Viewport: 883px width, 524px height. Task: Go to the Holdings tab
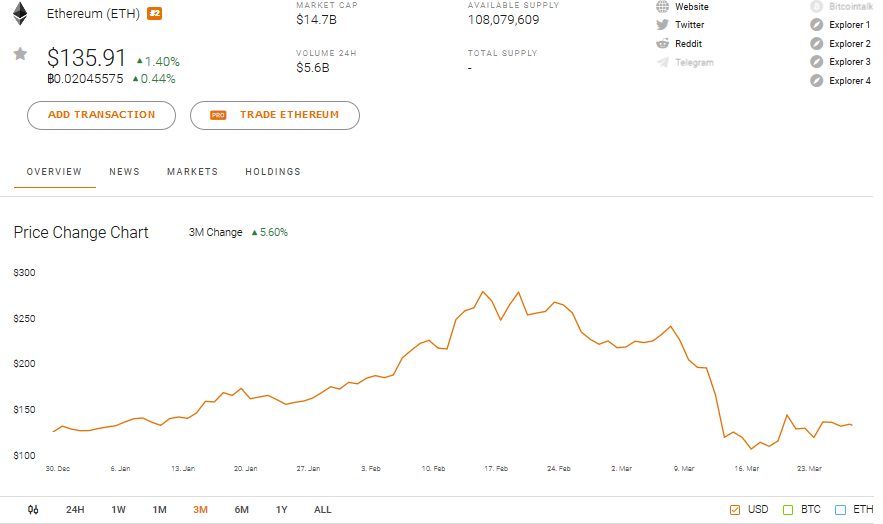[x=273, y=172]
